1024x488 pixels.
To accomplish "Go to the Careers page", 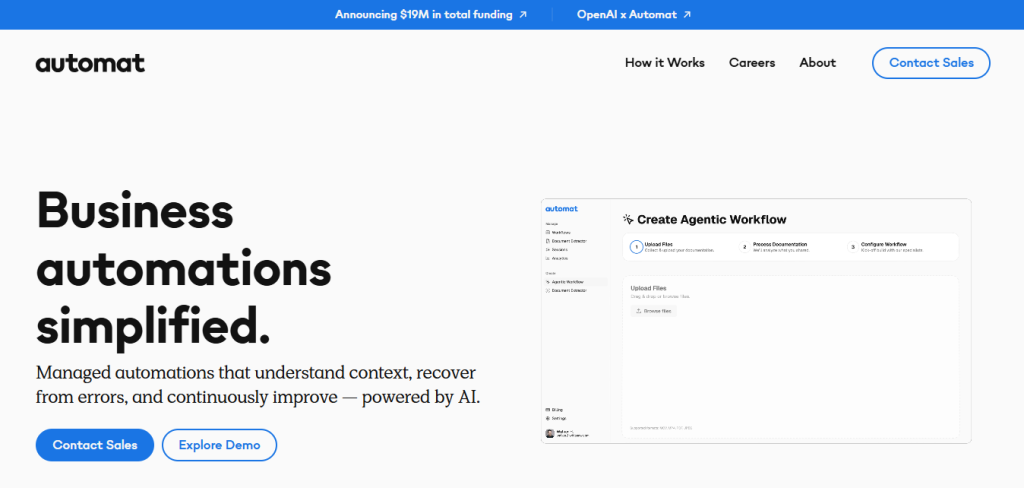I will (x=752, y=63).
